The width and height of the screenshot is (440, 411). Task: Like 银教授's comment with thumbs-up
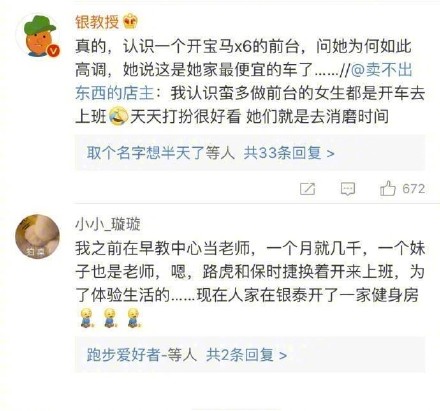click(388, 188)
